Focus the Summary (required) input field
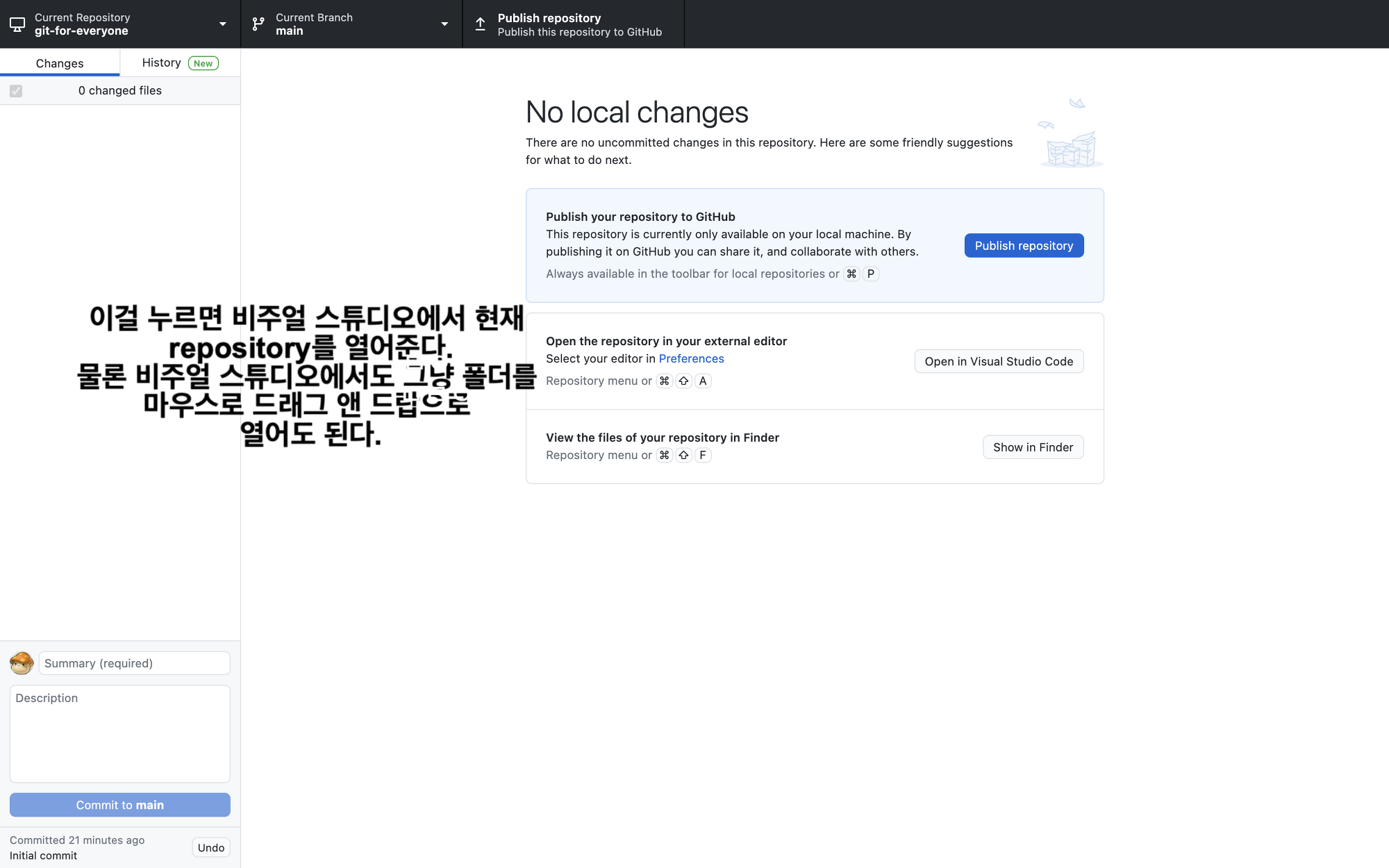The width and height of the screenshot is (1389, 868). click(x=135, y=663)
